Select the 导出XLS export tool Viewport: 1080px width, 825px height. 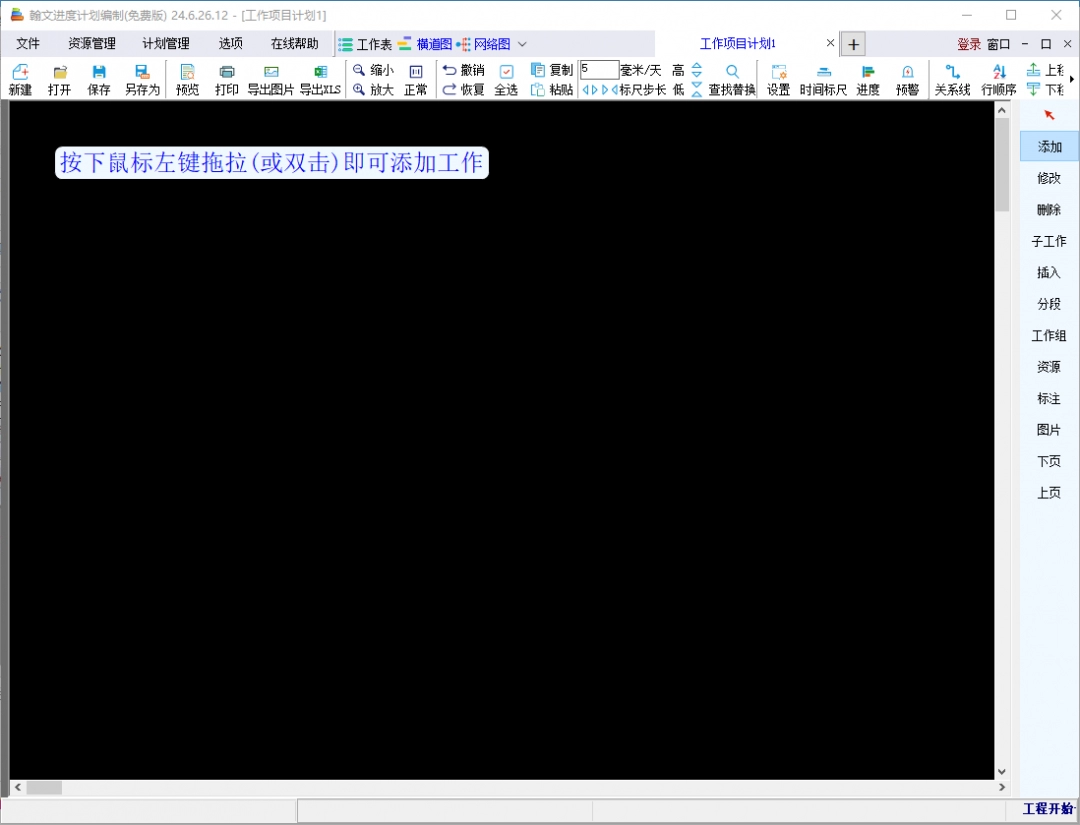click(x=320, y=78)
